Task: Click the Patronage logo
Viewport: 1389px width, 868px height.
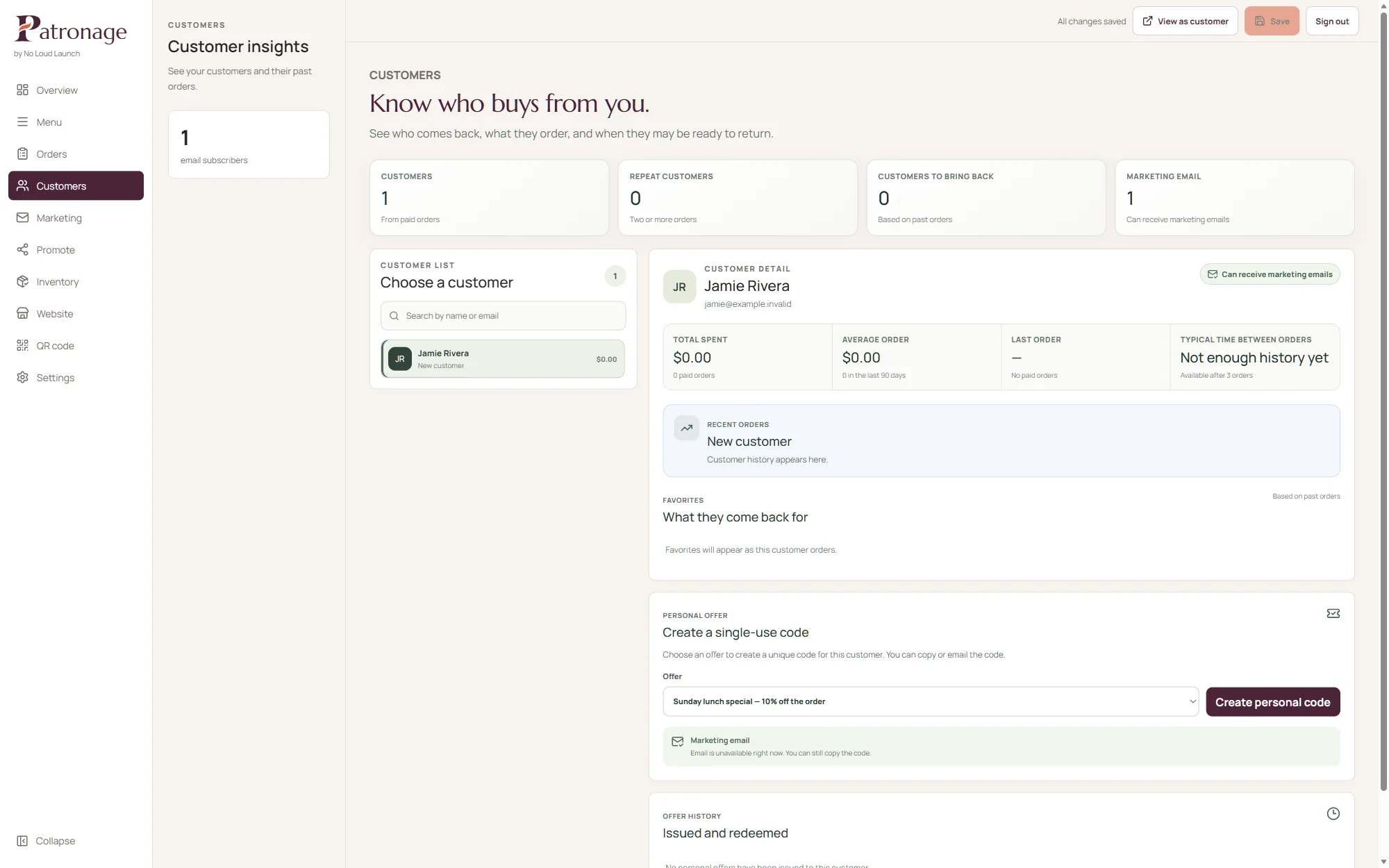Action: [x=71, y=30]
